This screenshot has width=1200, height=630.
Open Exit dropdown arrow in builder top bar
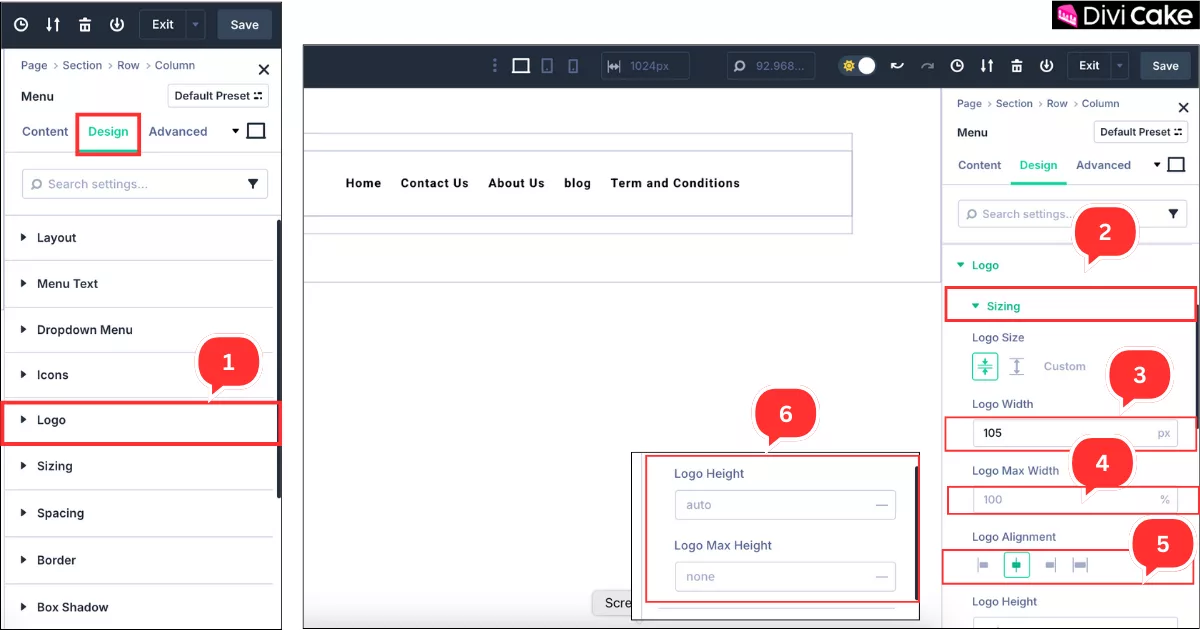tap(1120, 66)
